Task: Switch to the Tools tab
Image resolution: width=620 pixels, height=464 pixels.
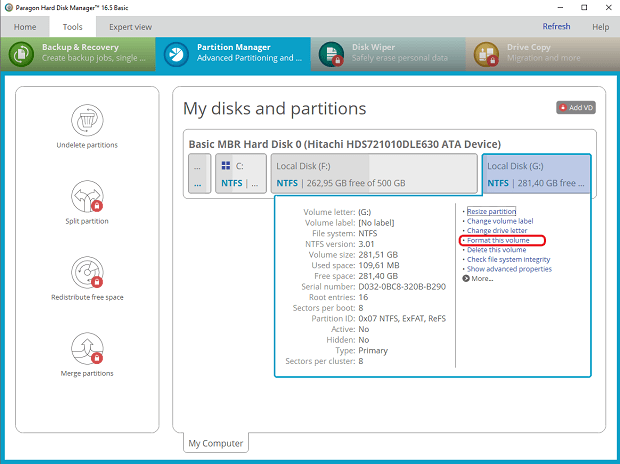Action: (72, 27)
